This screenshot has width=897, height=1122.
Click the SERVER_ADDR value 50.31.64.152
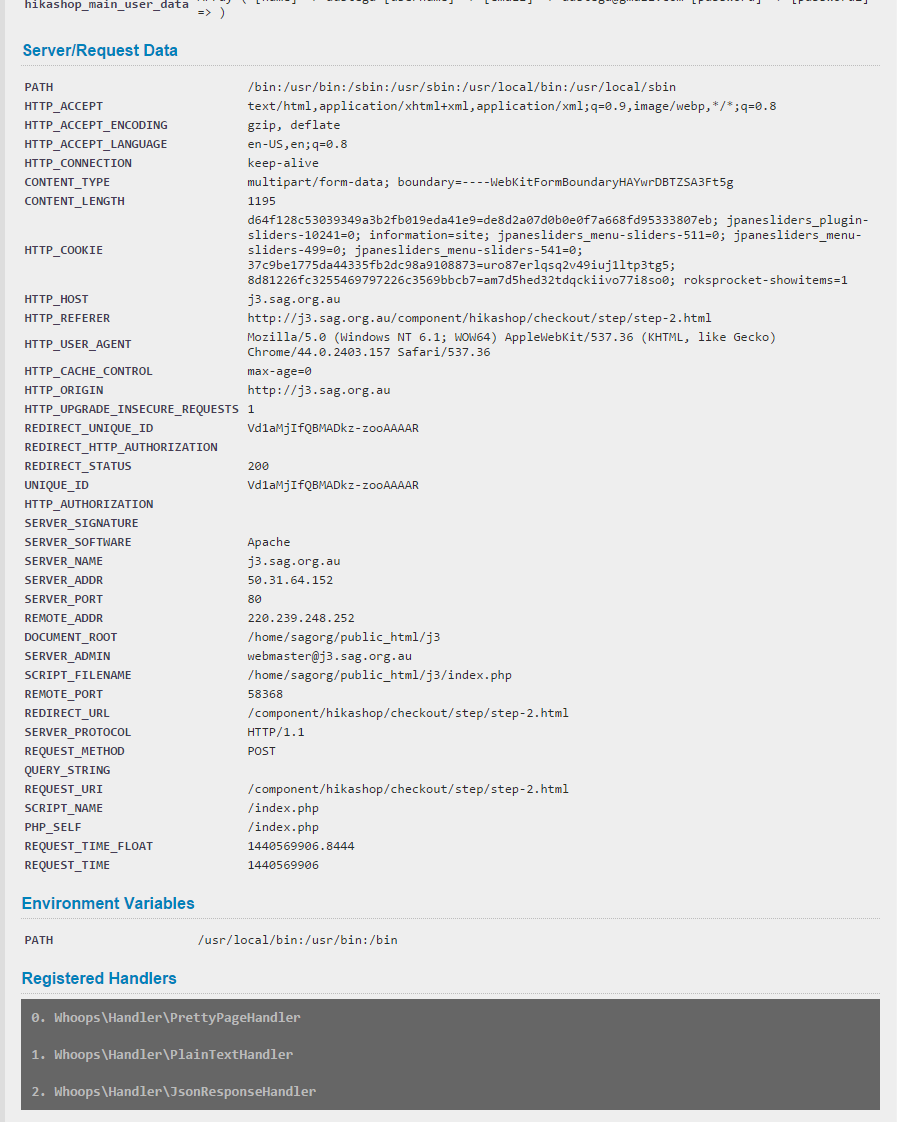coord(290,580)
